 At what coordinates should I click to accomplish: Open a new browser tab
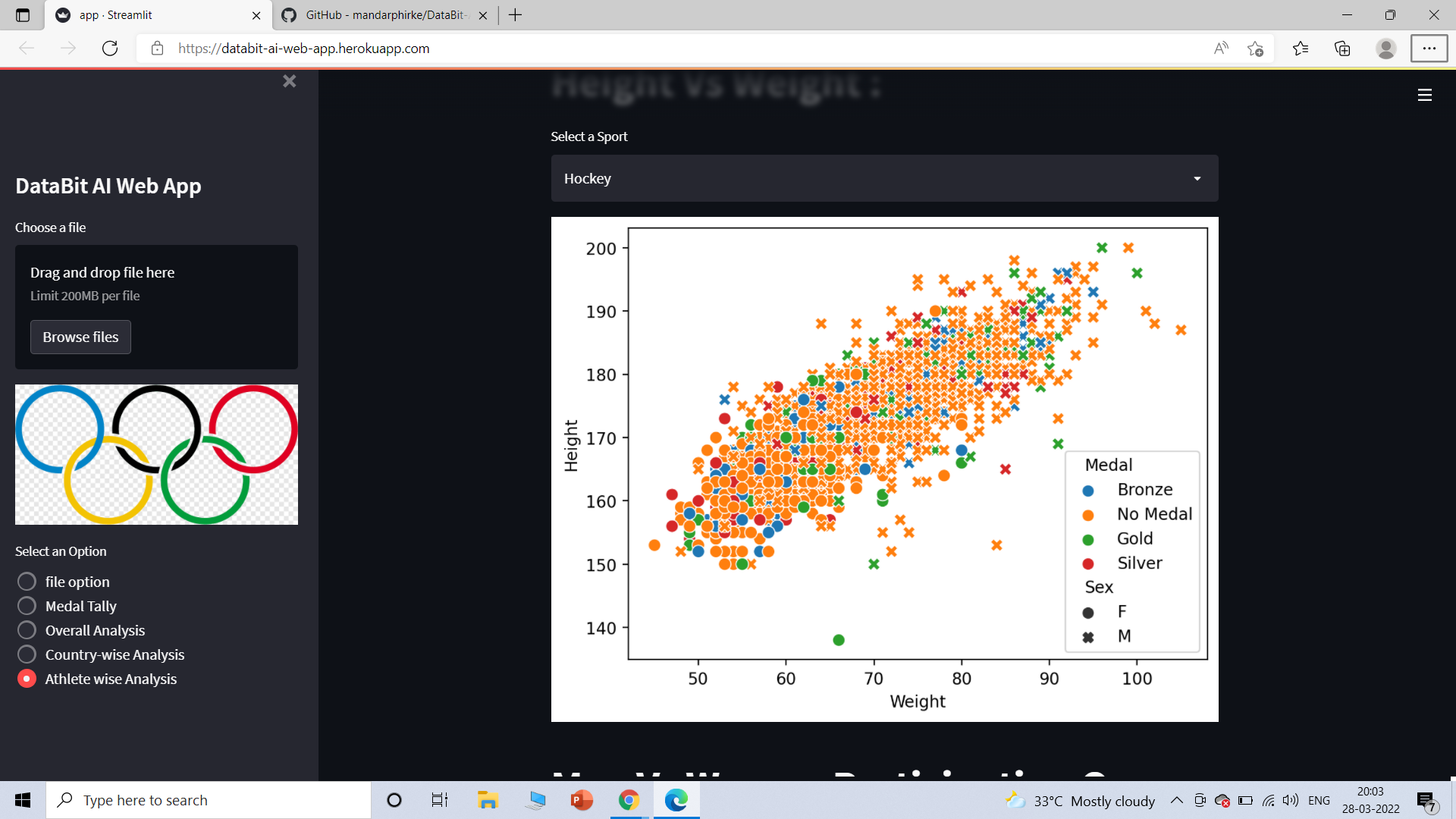(516, 15)
